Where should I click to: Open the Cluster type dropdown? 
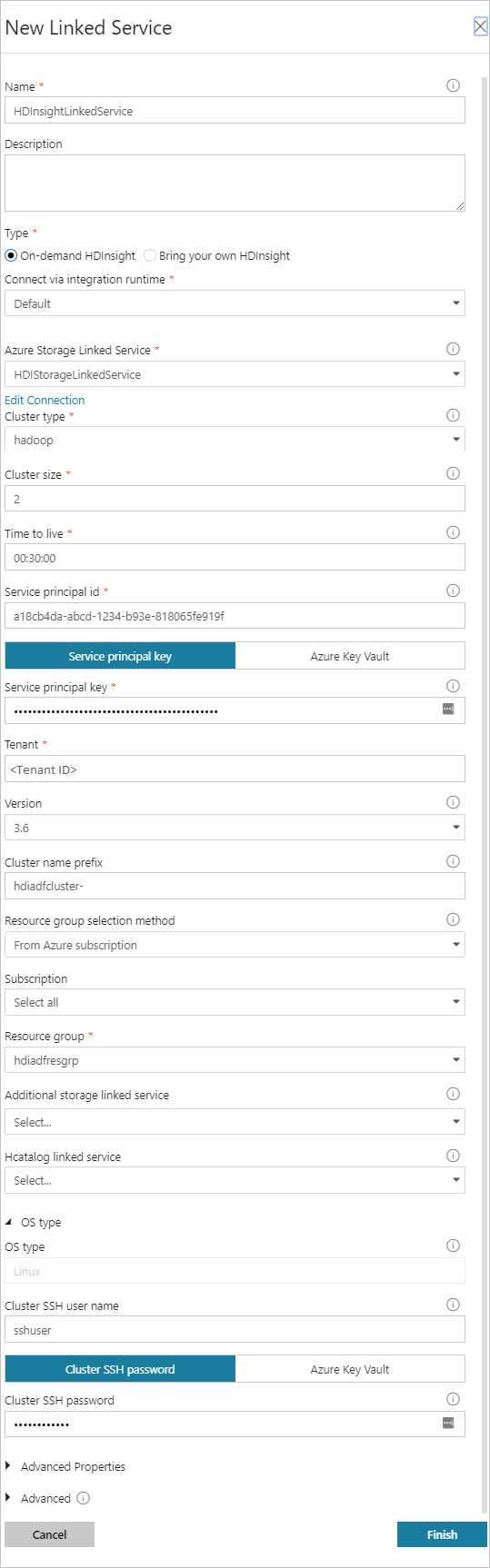235,440
